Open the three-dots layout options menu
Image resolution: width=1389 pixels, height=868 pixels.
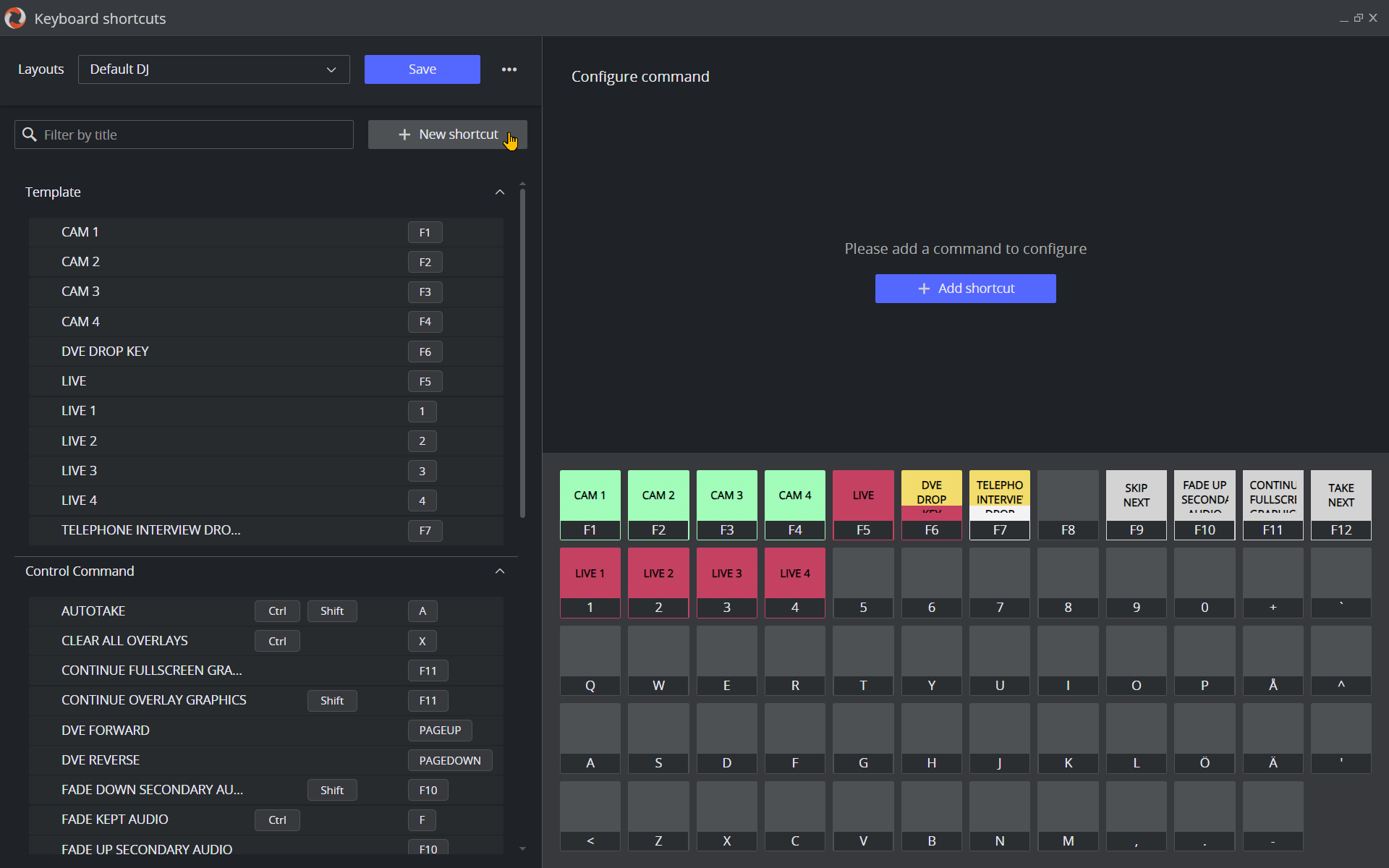tap(509, 69)
